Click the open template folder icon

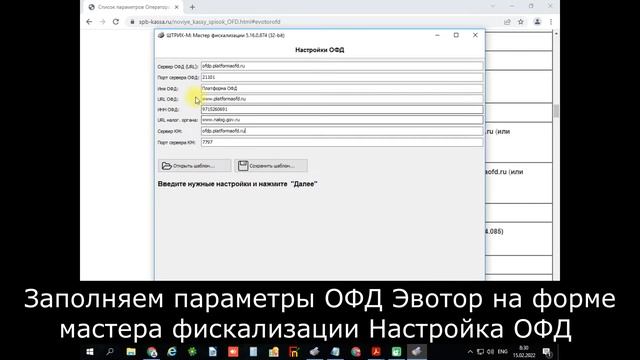167,166
